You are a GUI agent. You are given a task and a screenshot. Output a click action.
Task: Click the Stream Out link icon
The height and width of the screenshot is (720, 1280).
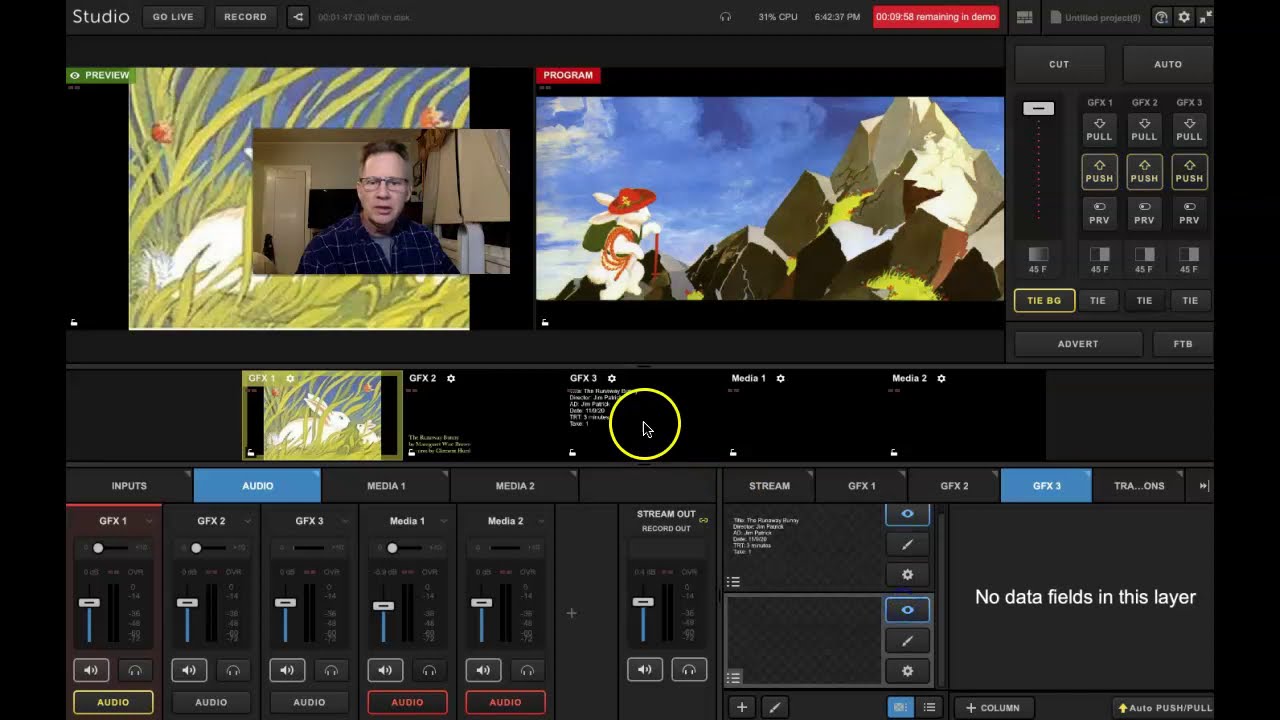pos(703,520)
